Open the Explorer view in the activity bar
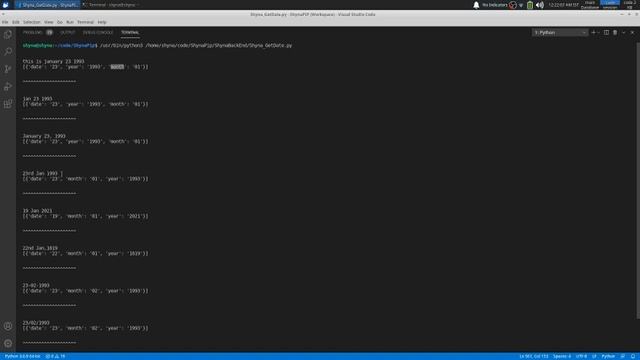 coord(8,35)
